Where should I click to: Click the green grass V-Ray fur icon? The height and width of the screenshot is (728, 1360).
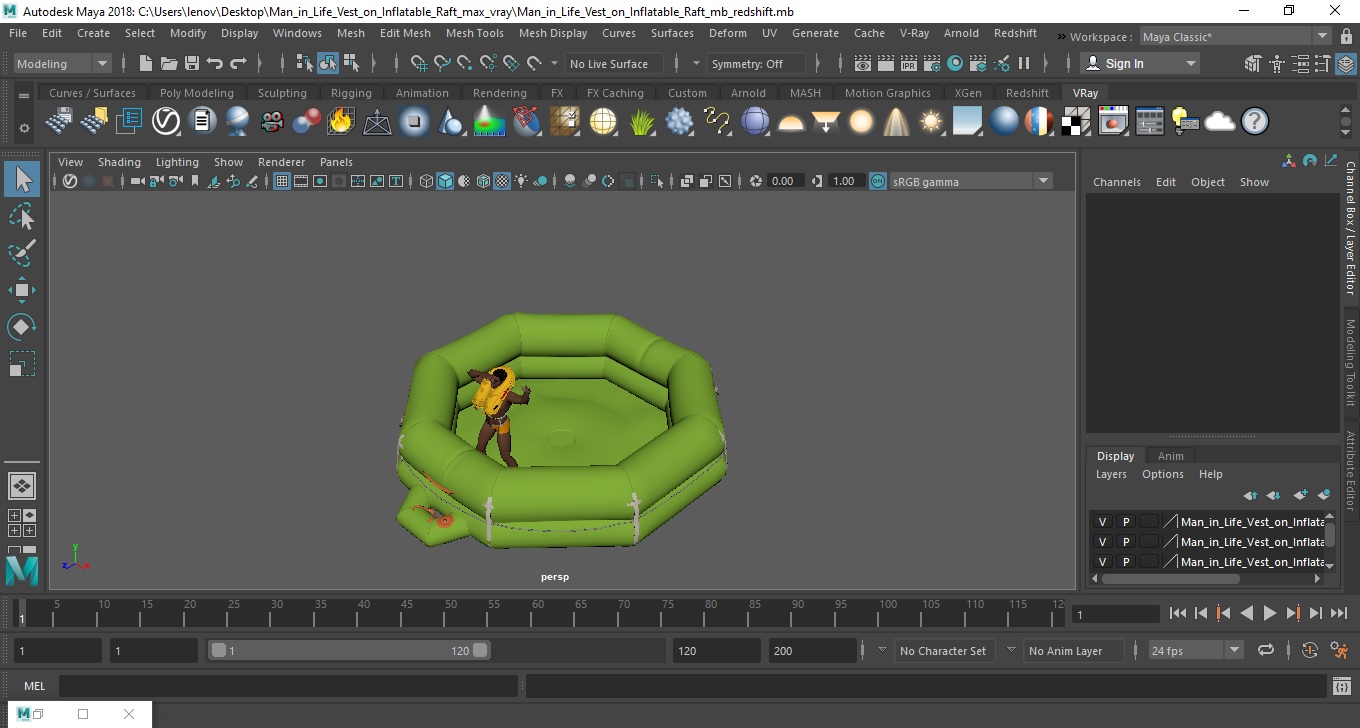(641, 122)
